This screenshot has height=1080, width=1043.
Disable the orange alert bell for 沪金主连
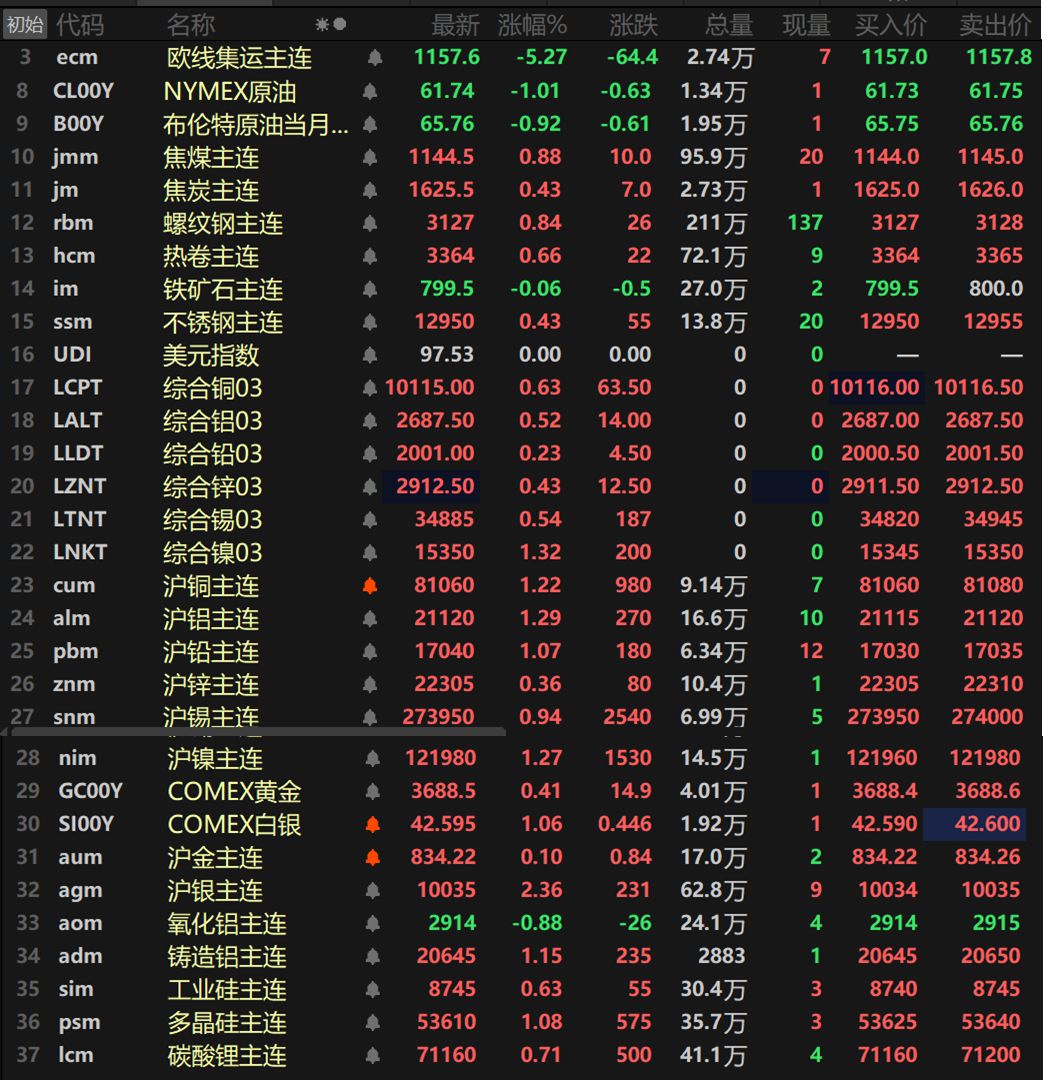coord(373,858)
